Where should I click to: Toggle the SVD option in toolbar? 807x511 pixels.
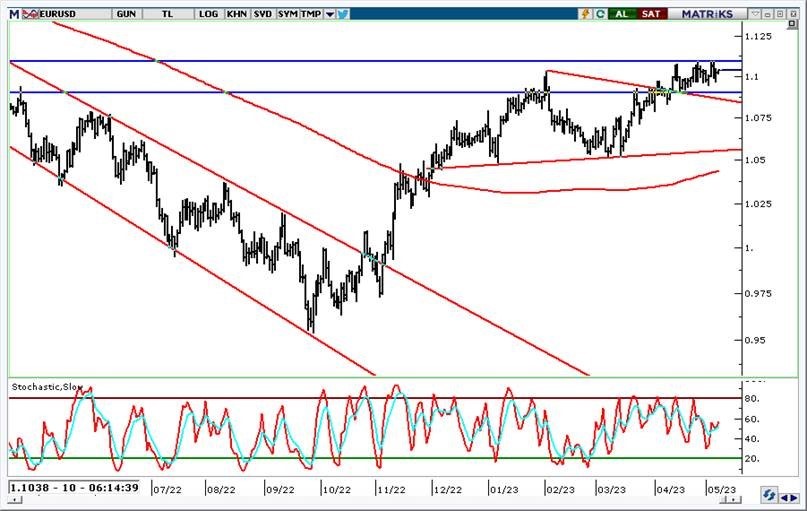[x=262, y=14]
